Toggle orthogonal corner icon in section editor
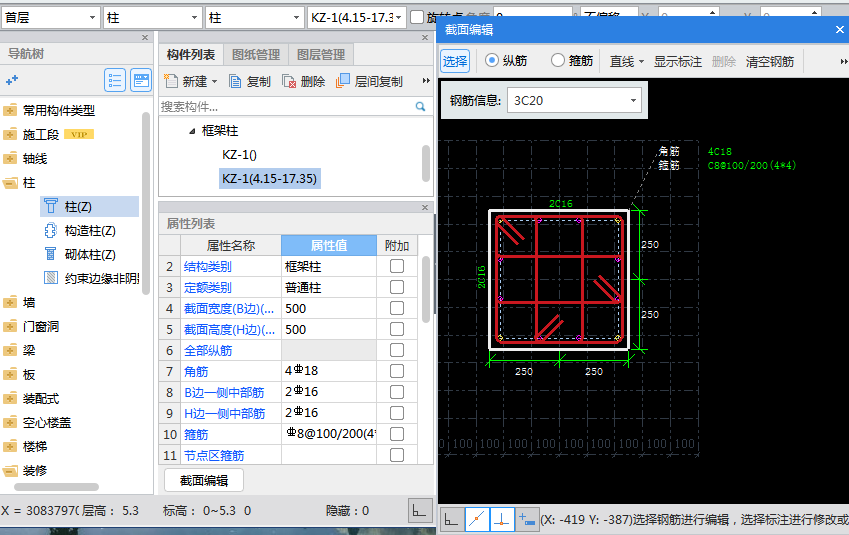 pos(451,520)
